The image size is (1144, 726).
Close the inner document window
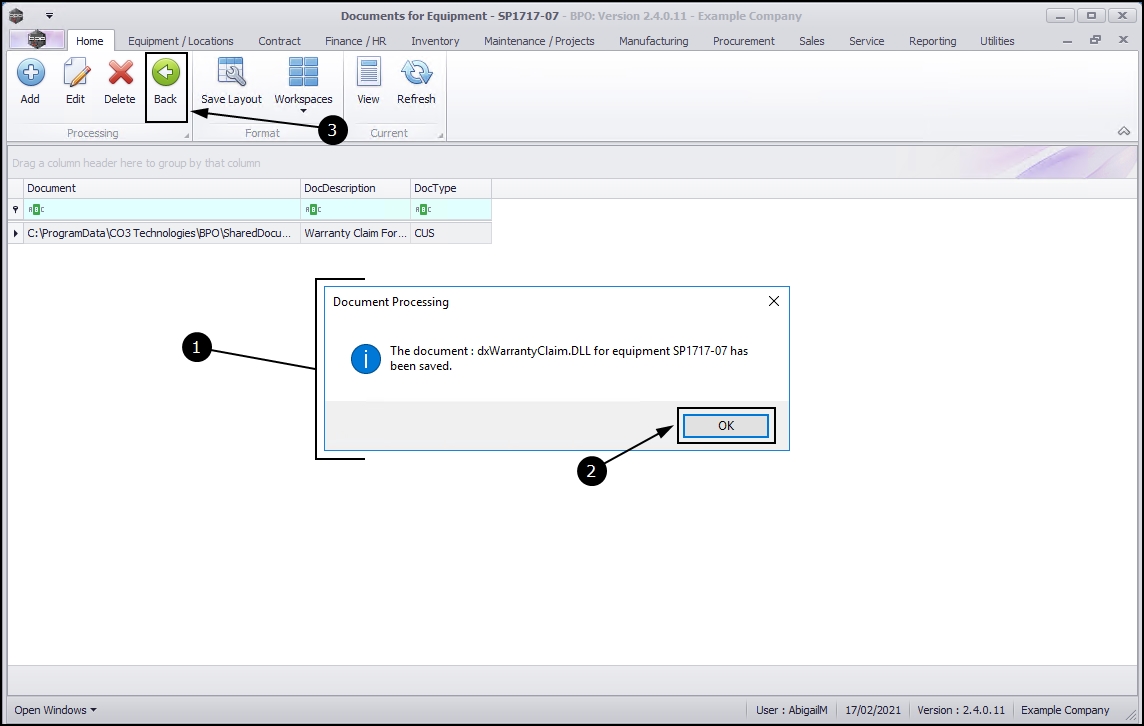[1123, 39]
